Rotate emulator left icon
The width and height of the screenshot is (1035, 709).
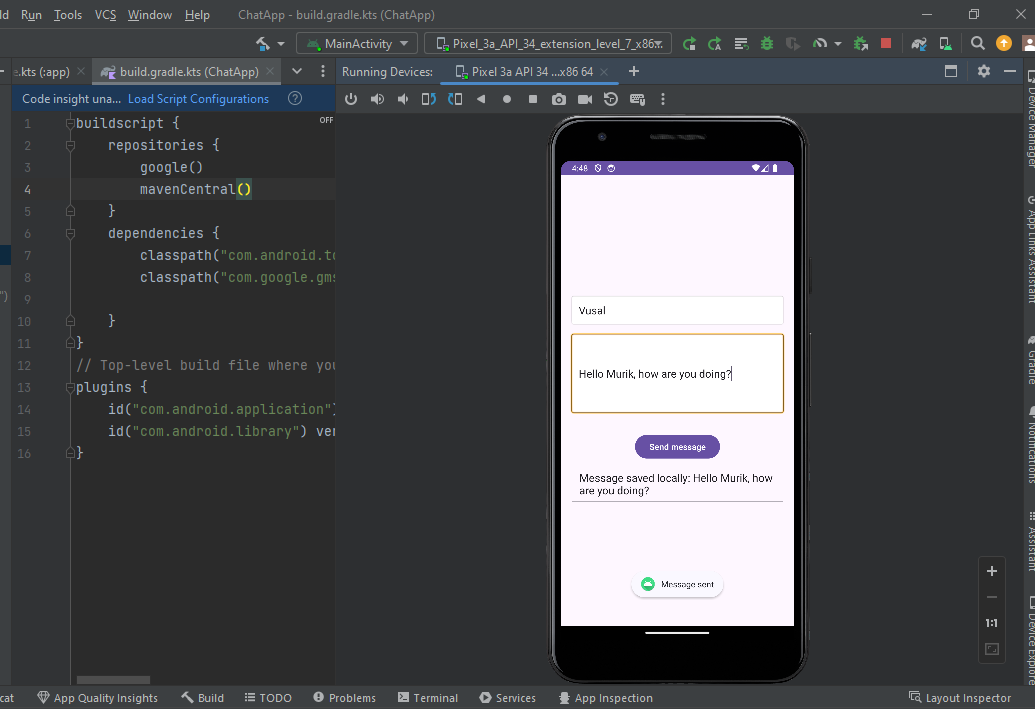(x=429, y=99)
